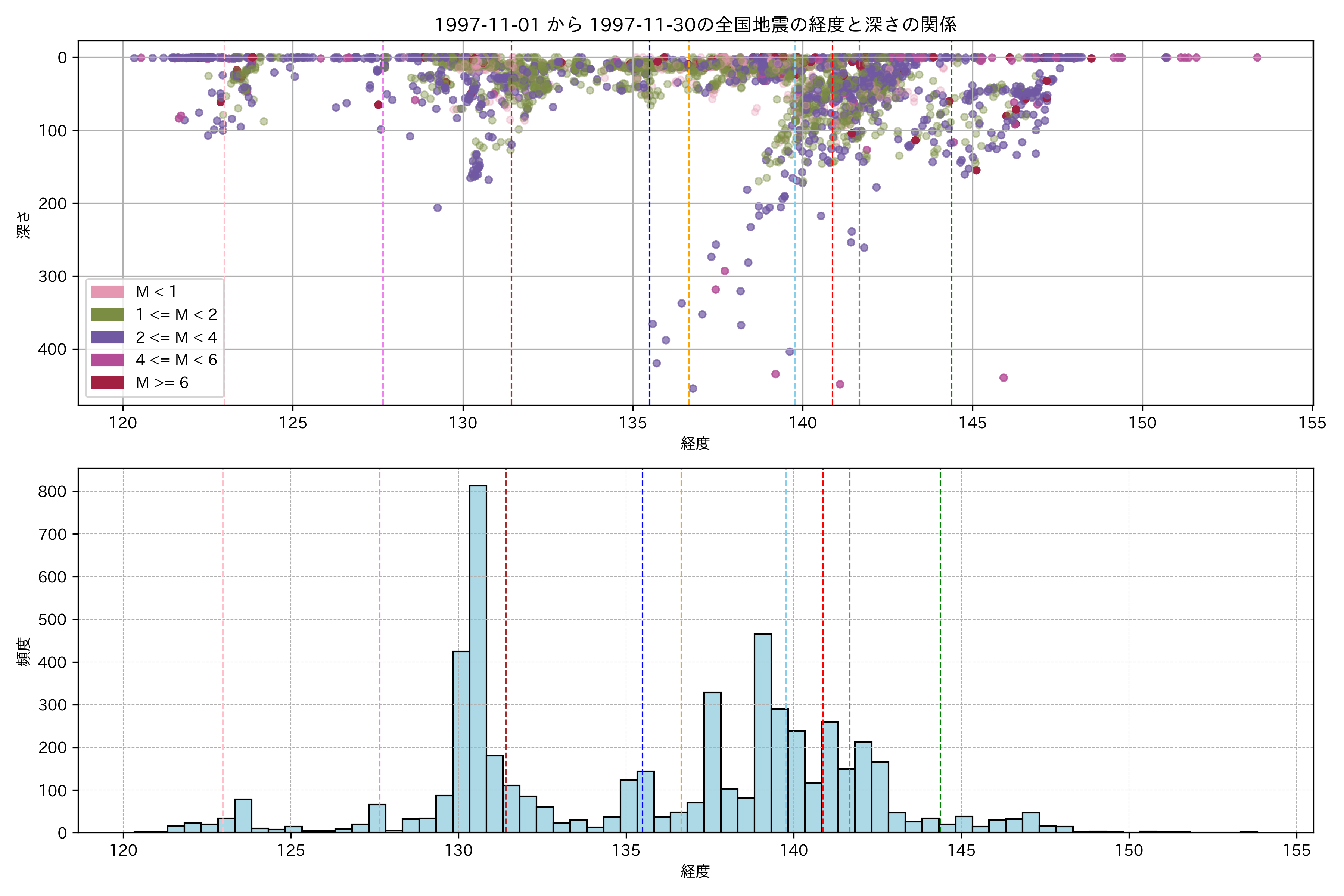Click the histogram bar peaking near 466
This screenshot has height=896, width=1344.
pos(762,732)
